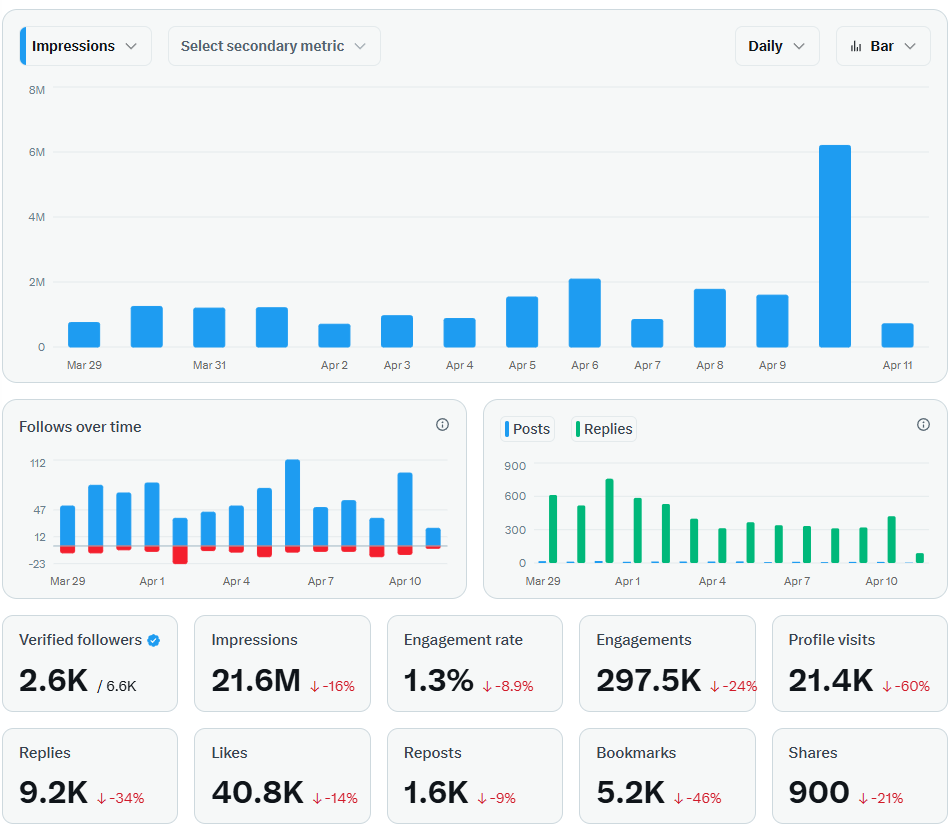Image resolution: width=951 pixels, height=828 pixels.
Task: Click the -23 label on follows chart
Action: tap(37, 564)
